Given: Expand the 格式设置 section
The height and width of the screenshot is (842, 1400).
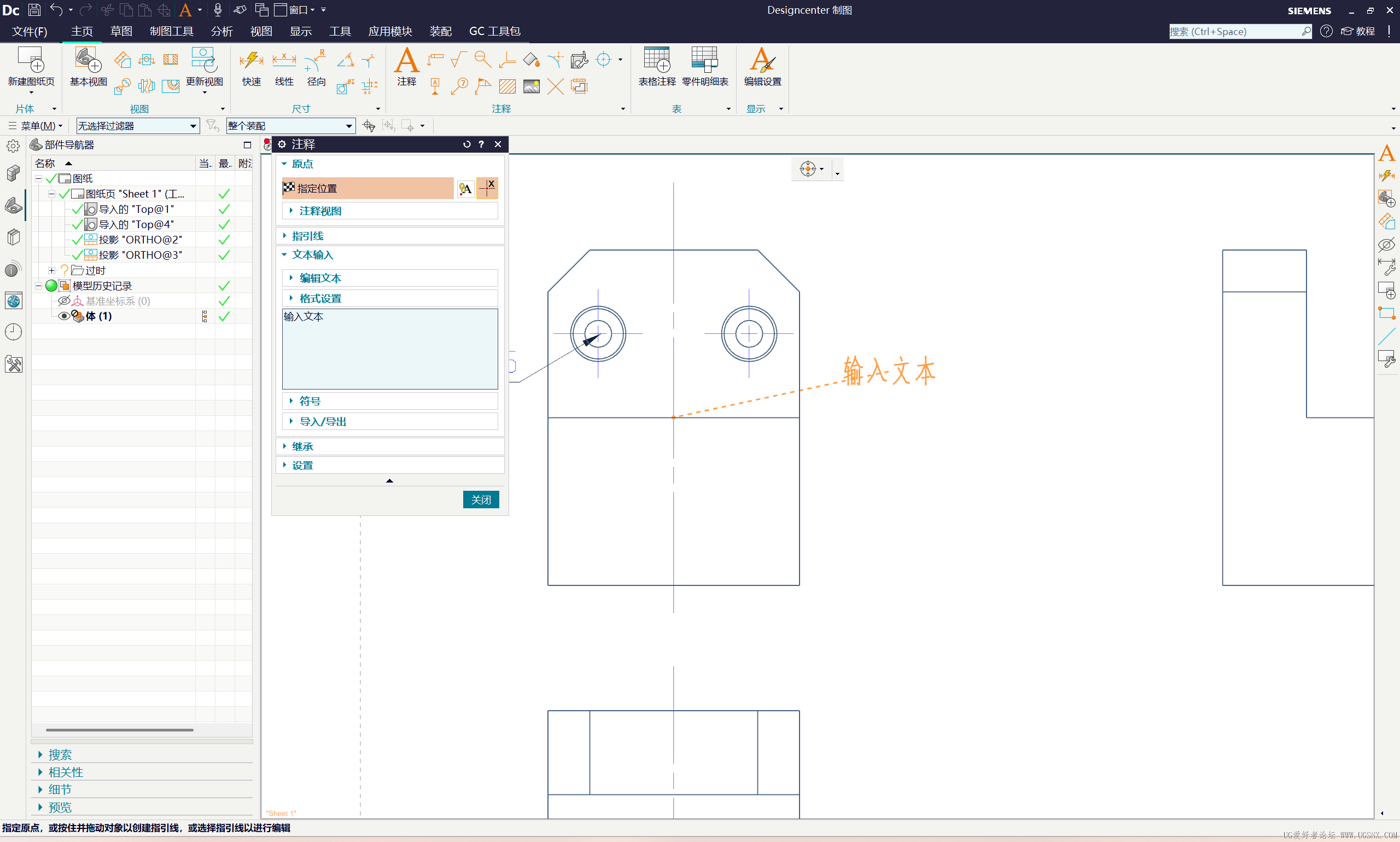Looking at the screenshot, I should point(390,298).
